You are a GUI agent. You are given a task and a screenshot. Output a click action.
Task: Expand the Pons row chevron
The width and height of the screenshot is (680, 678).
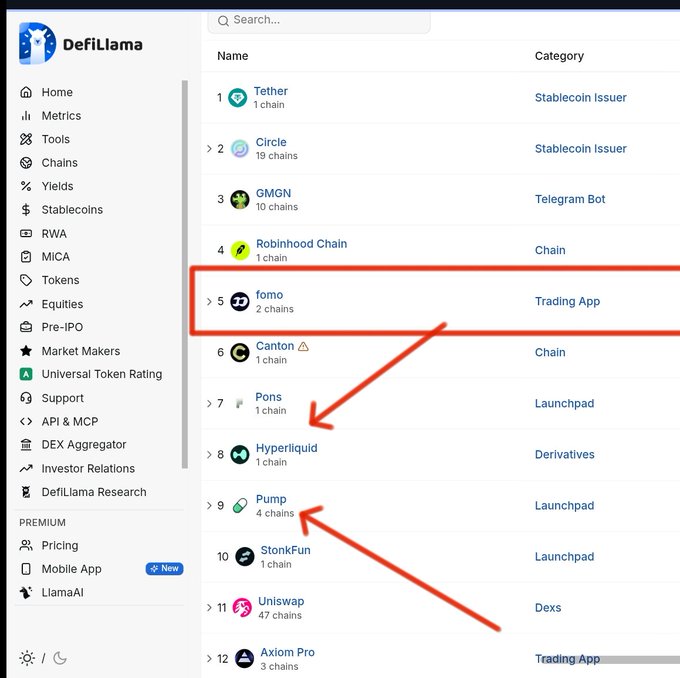[x=209, y=403]
